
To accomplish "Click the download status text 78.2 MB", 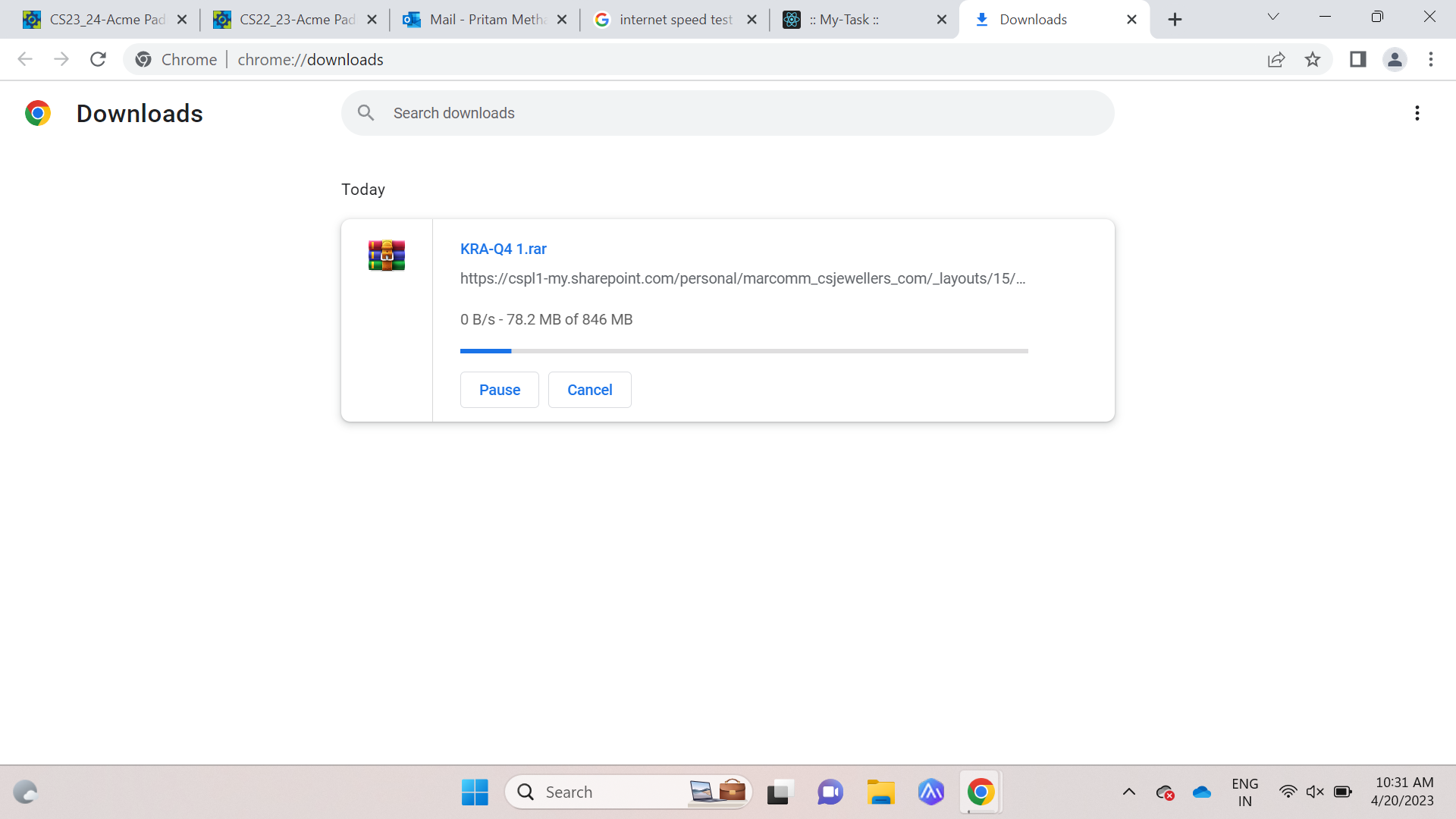I will [x=546, y=319].
